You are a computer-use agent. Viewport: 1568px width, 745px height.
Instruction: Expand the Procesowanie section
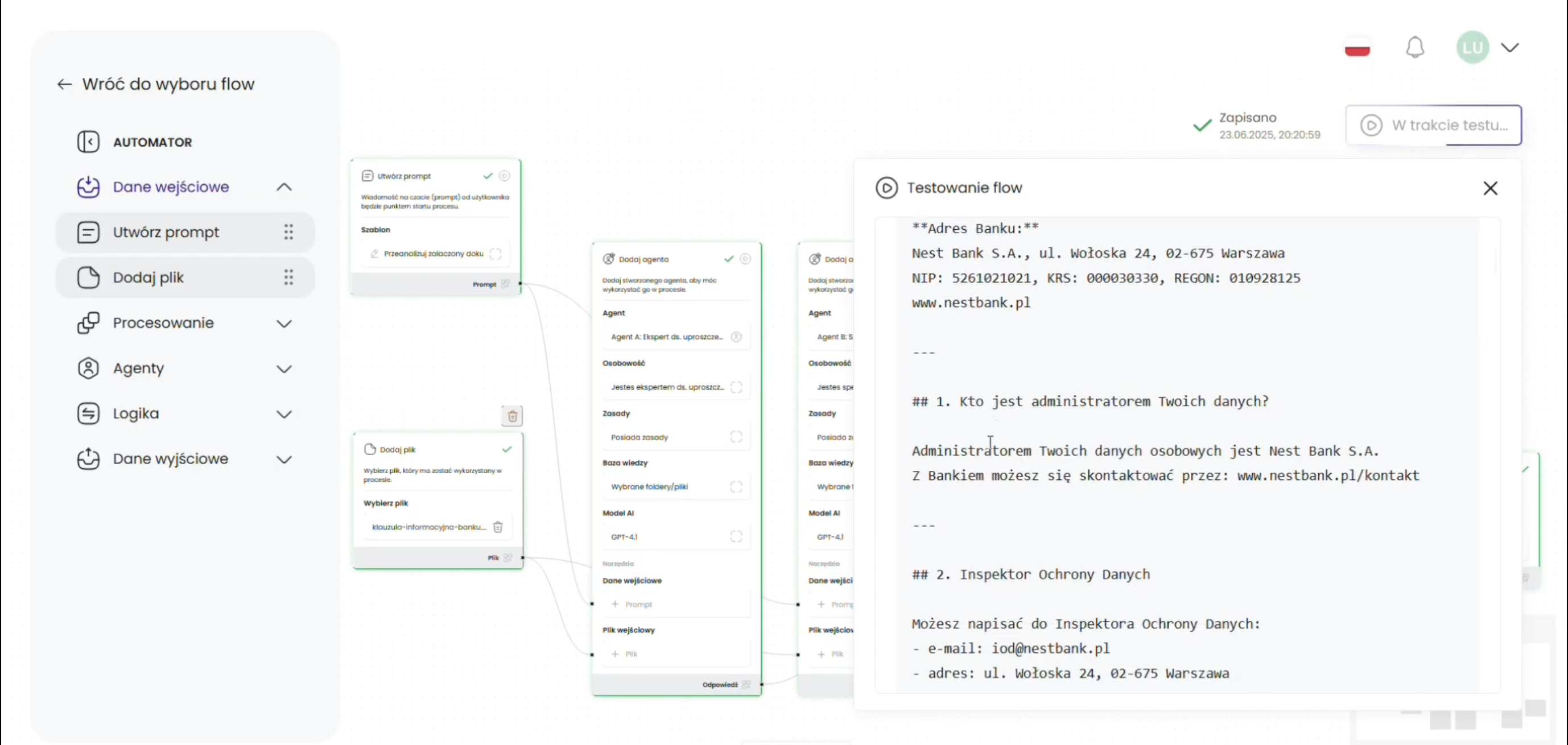tap(284, 323)
